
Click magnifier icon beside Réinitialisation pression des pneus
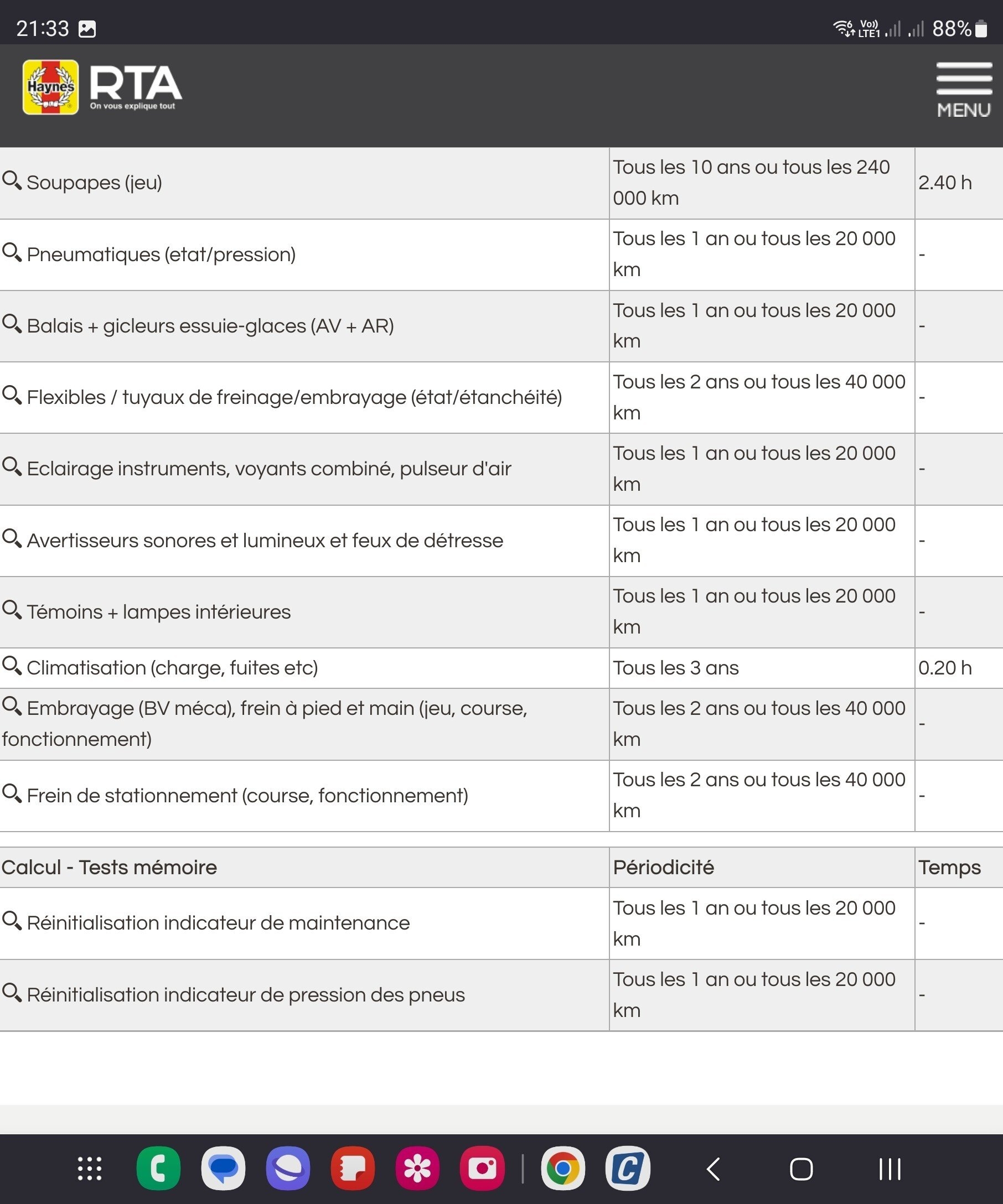tap(12, 993)
